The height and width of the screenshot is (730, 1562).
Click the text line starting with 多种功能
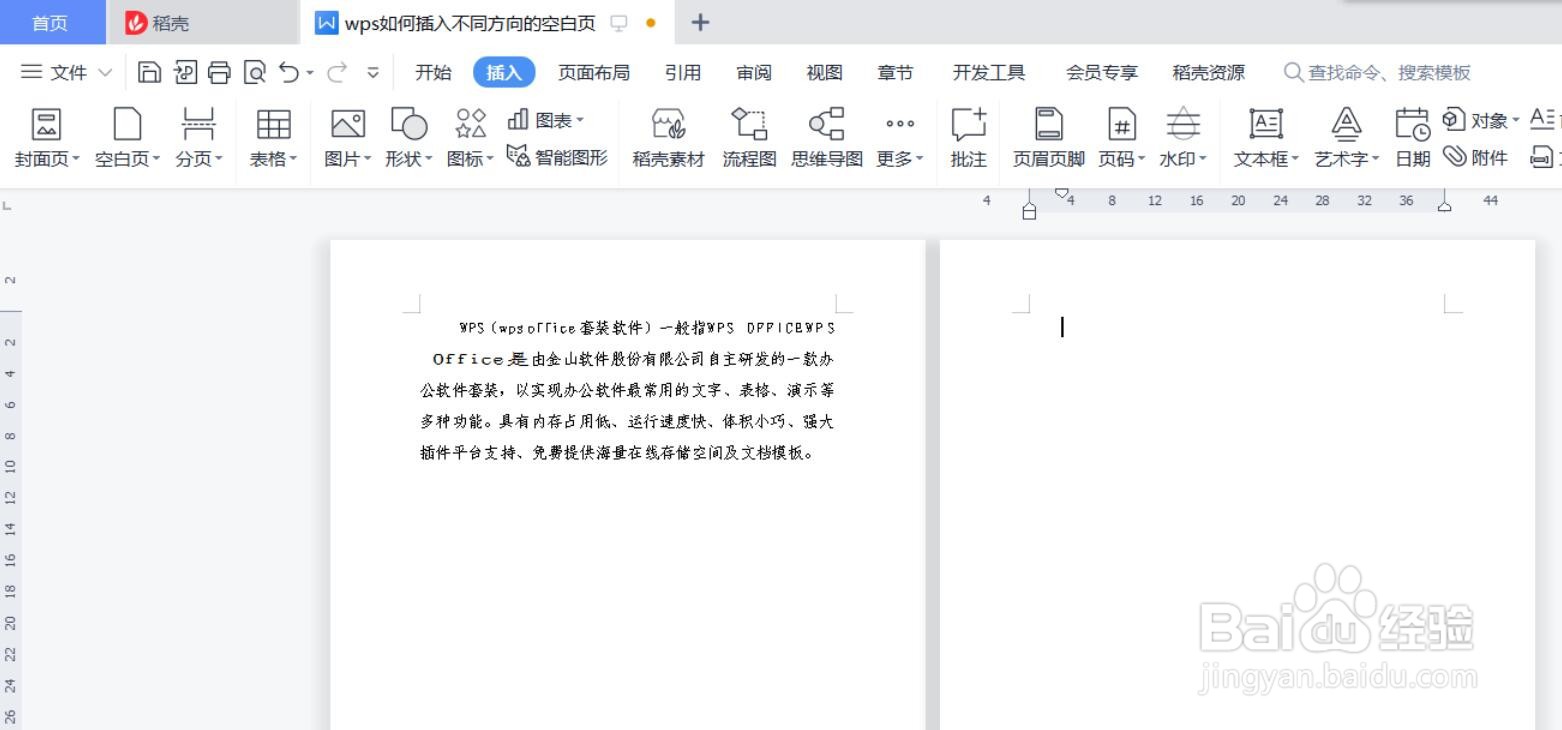[627, 421]
